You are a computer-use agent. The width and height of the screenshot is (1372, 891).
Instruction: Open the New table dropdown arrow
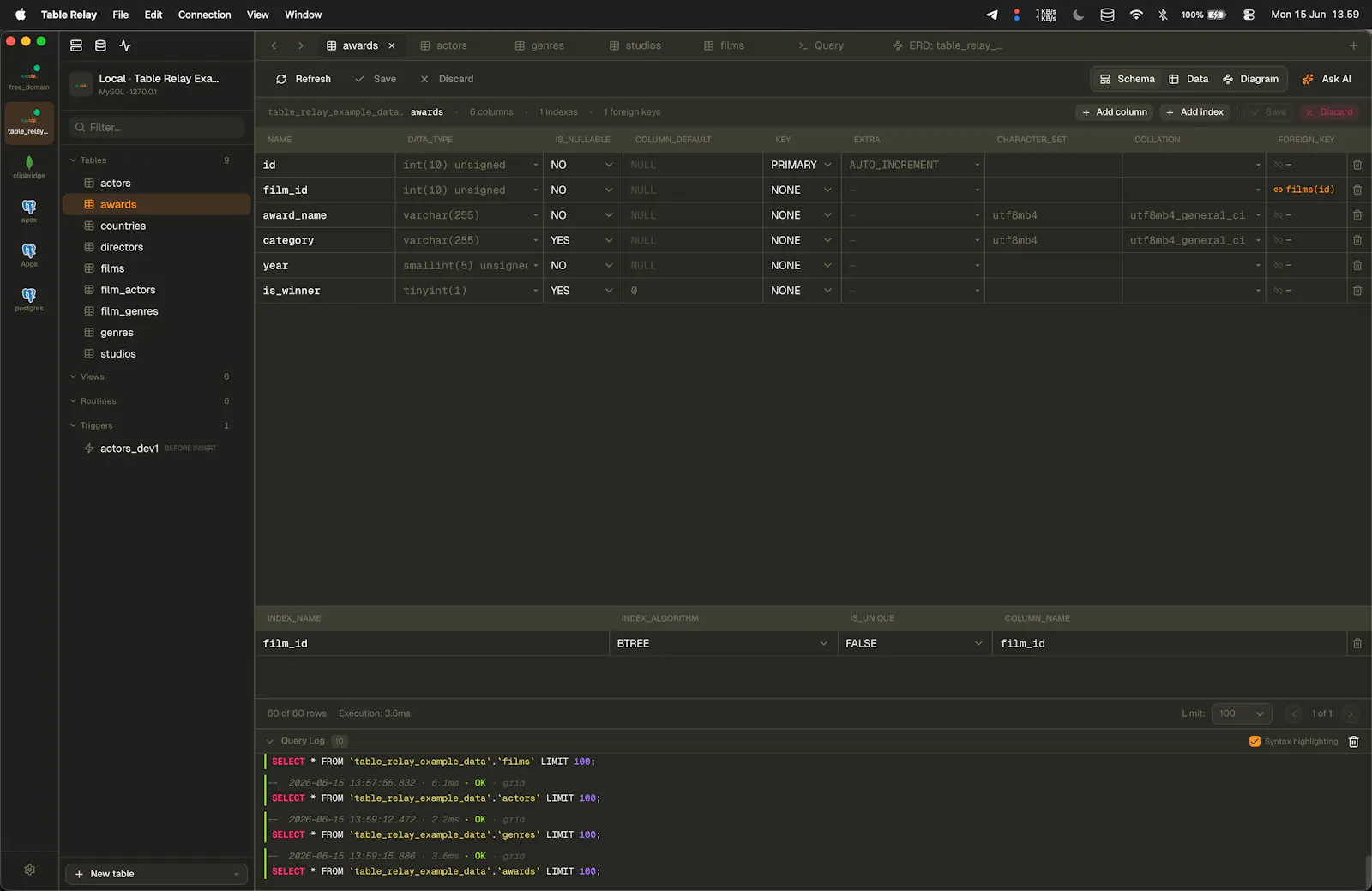tap(236, 874)
